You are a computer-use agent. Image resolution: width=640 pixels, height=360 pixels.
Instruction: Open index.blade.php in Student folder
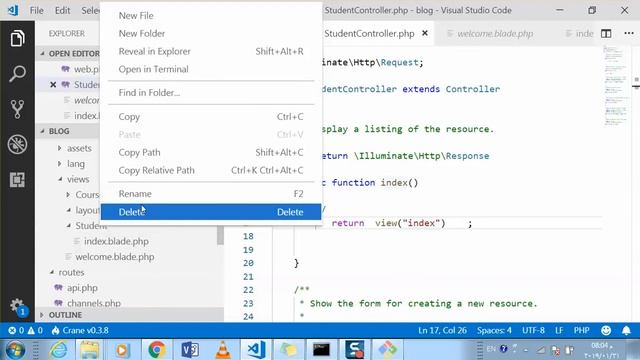pos(116,241)
